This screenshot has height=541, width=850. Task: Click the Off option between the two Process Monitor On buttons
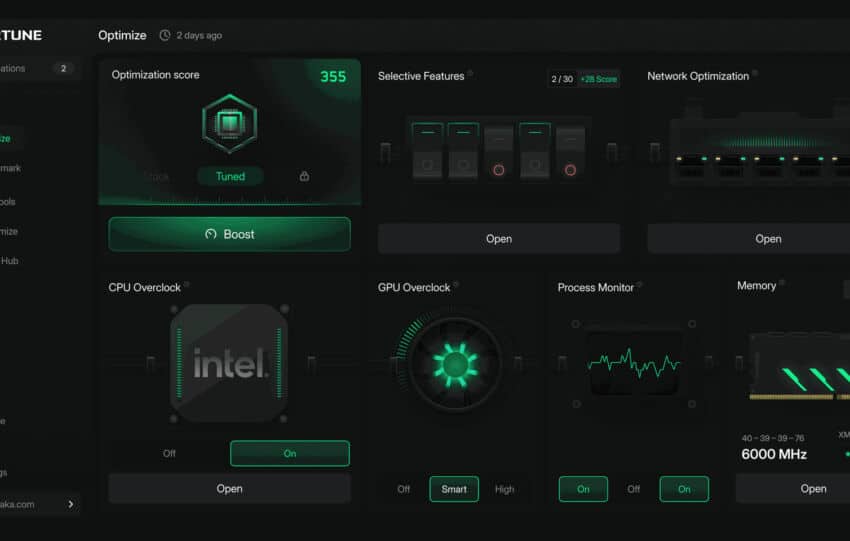tap(634, 489)
